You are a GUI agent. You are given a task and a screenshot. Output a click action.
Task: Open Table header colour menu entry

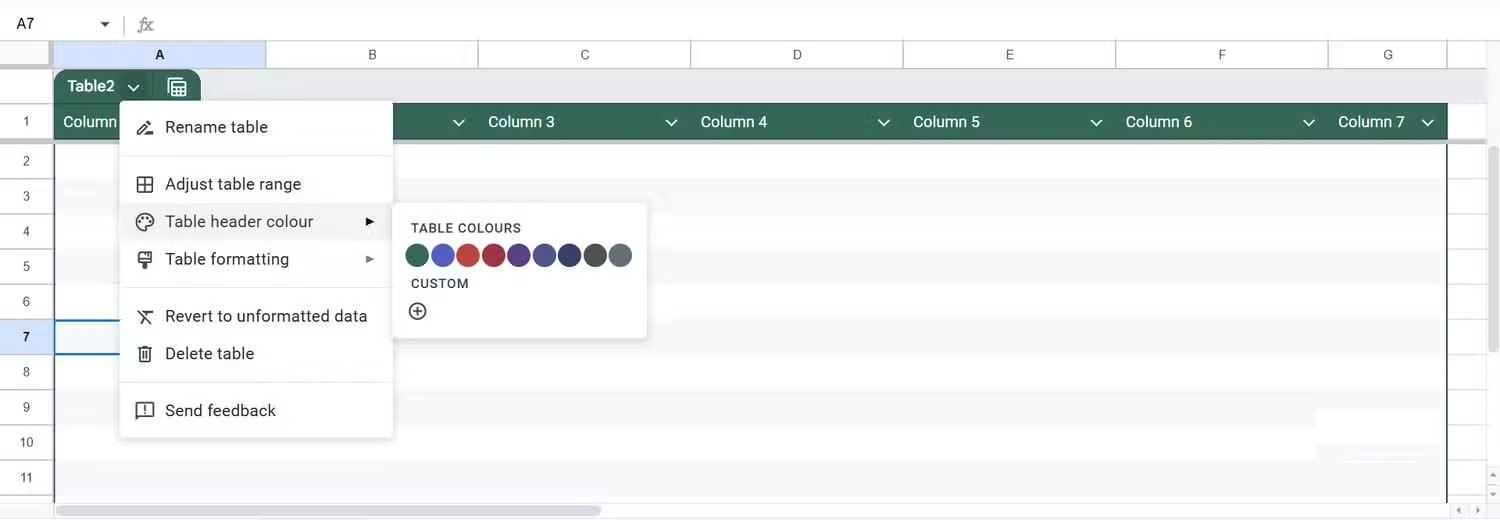(256, 222)
